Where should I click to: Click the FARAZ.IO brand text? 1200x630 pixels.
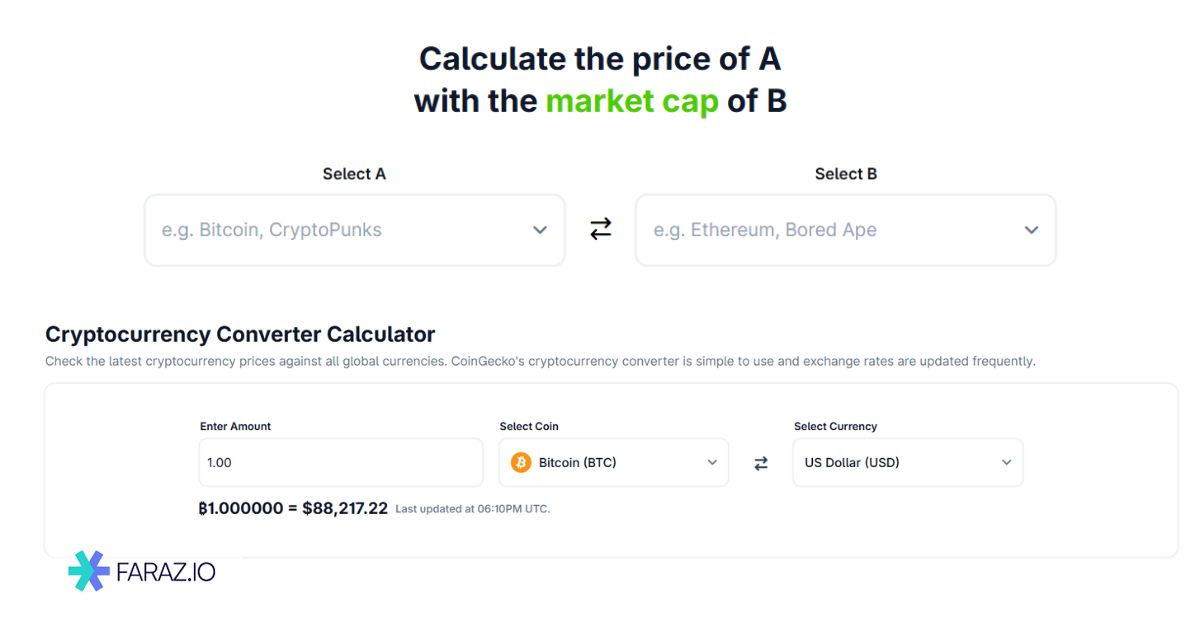pos(166,572)
